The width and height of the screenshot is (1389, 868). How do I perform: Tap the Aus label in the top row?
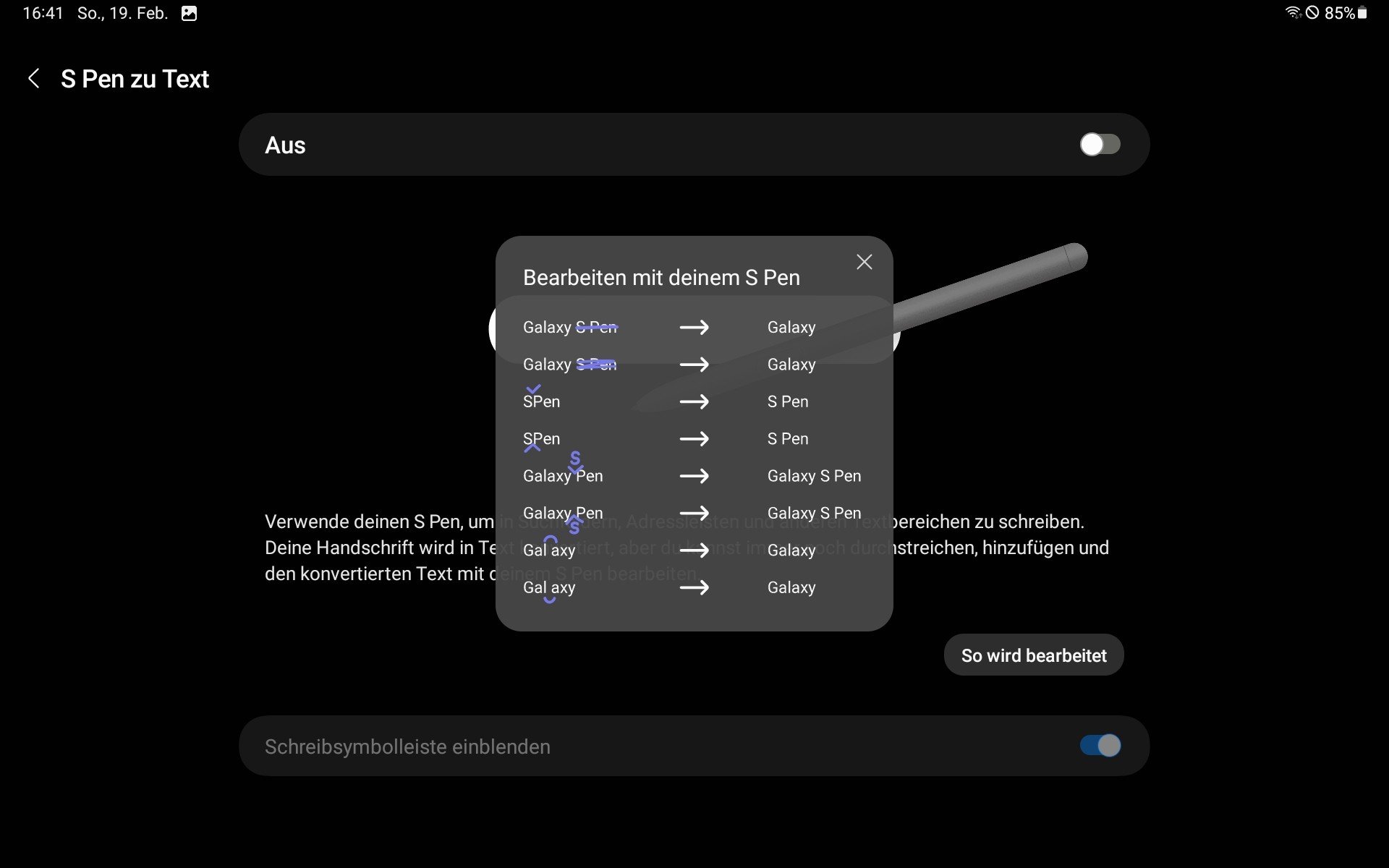[x=285, y=145]
